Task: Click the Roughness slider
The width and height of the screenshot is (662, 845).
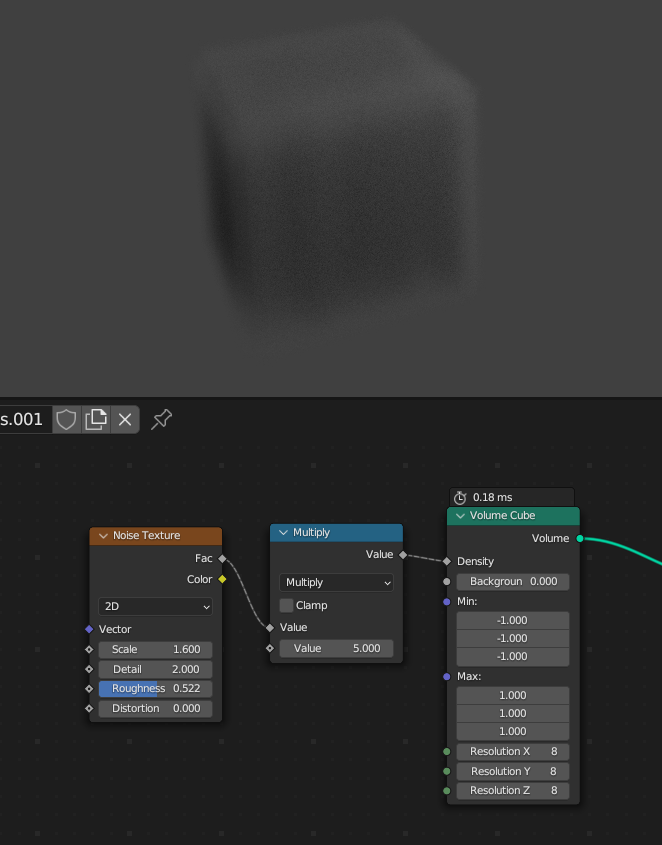Action: click(155, 688)
